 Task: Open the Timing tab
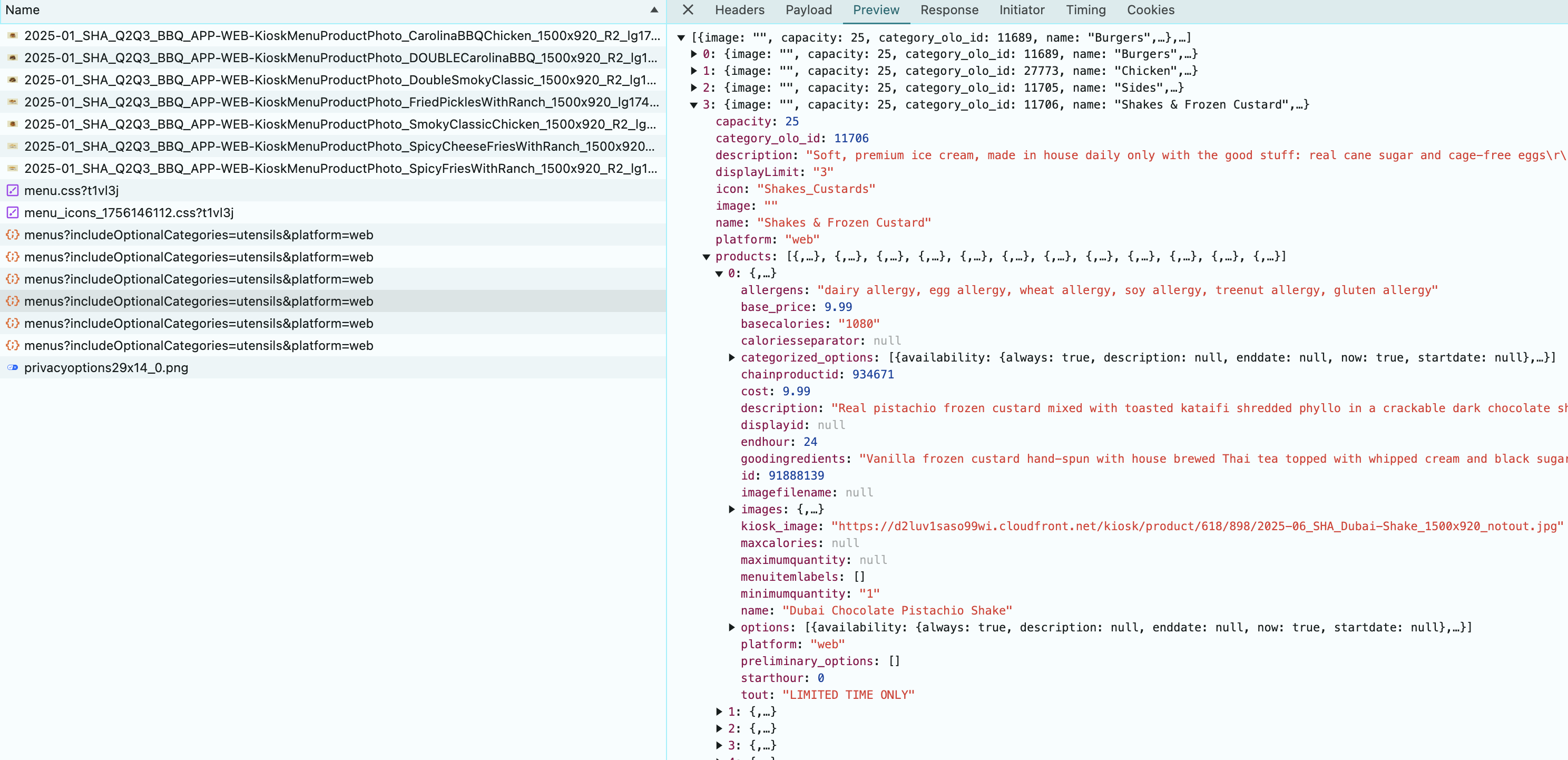point(1085,9)
